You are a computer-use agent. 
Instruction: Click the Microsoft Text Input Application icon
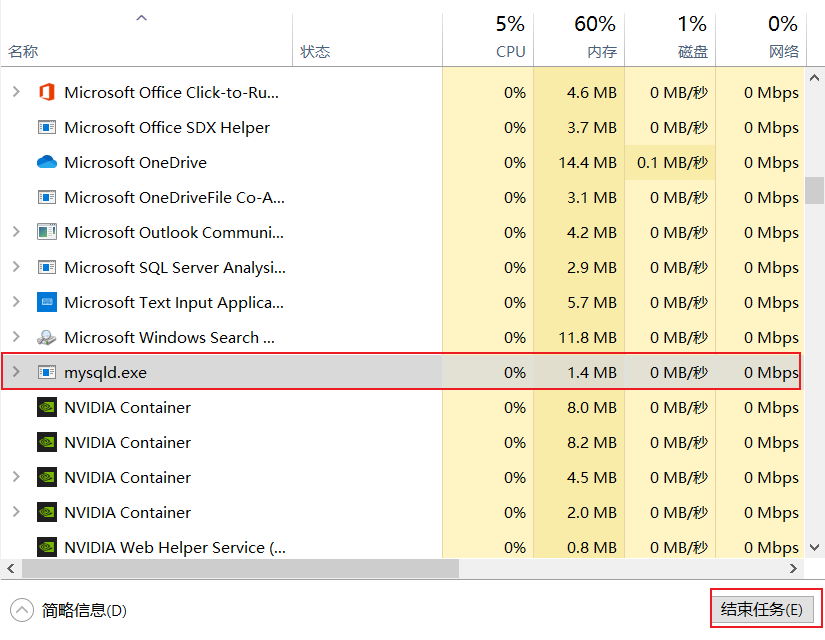pos(46,303)
